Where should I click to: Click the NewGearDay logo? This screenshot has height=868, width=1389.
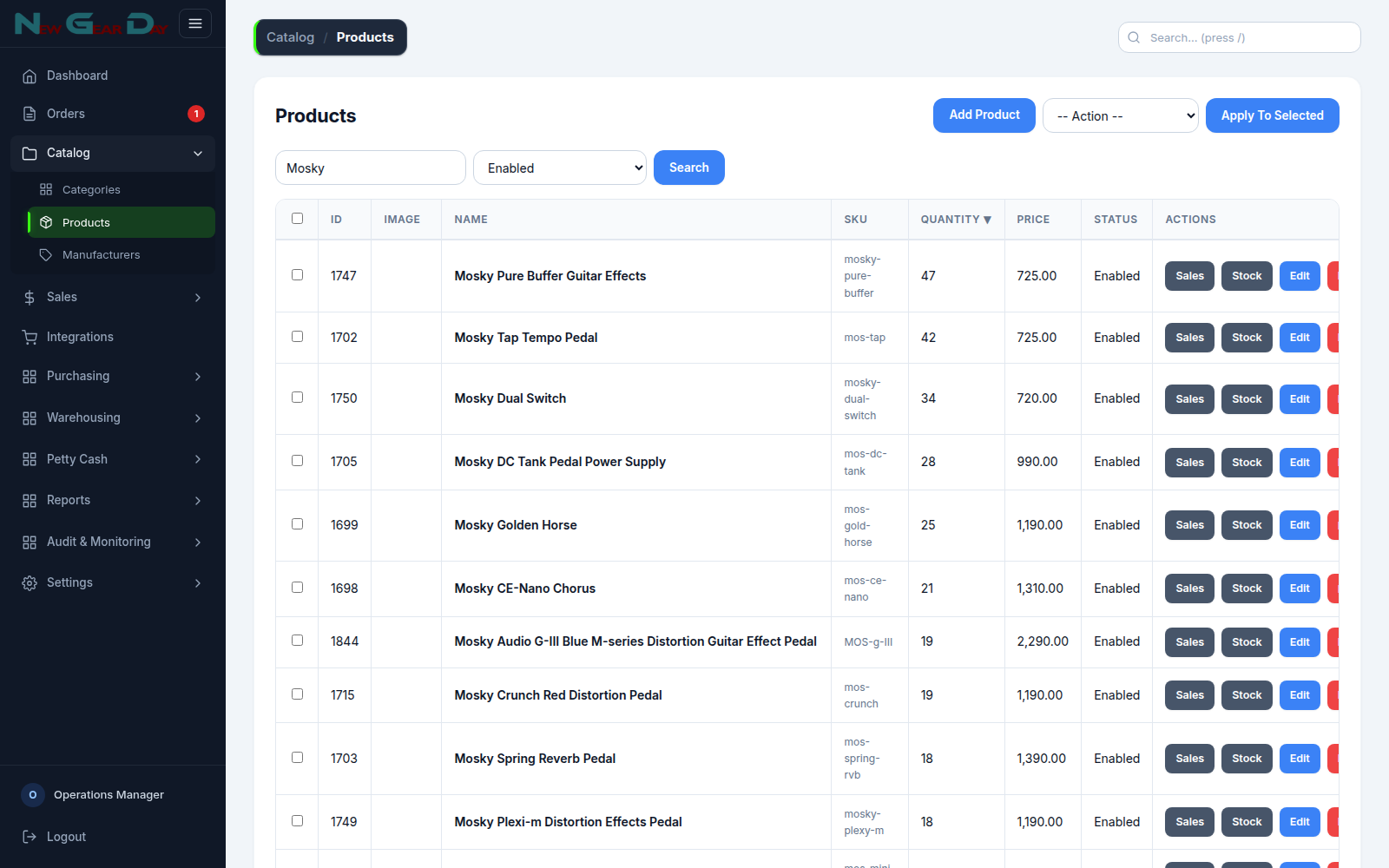pos(90,23)
